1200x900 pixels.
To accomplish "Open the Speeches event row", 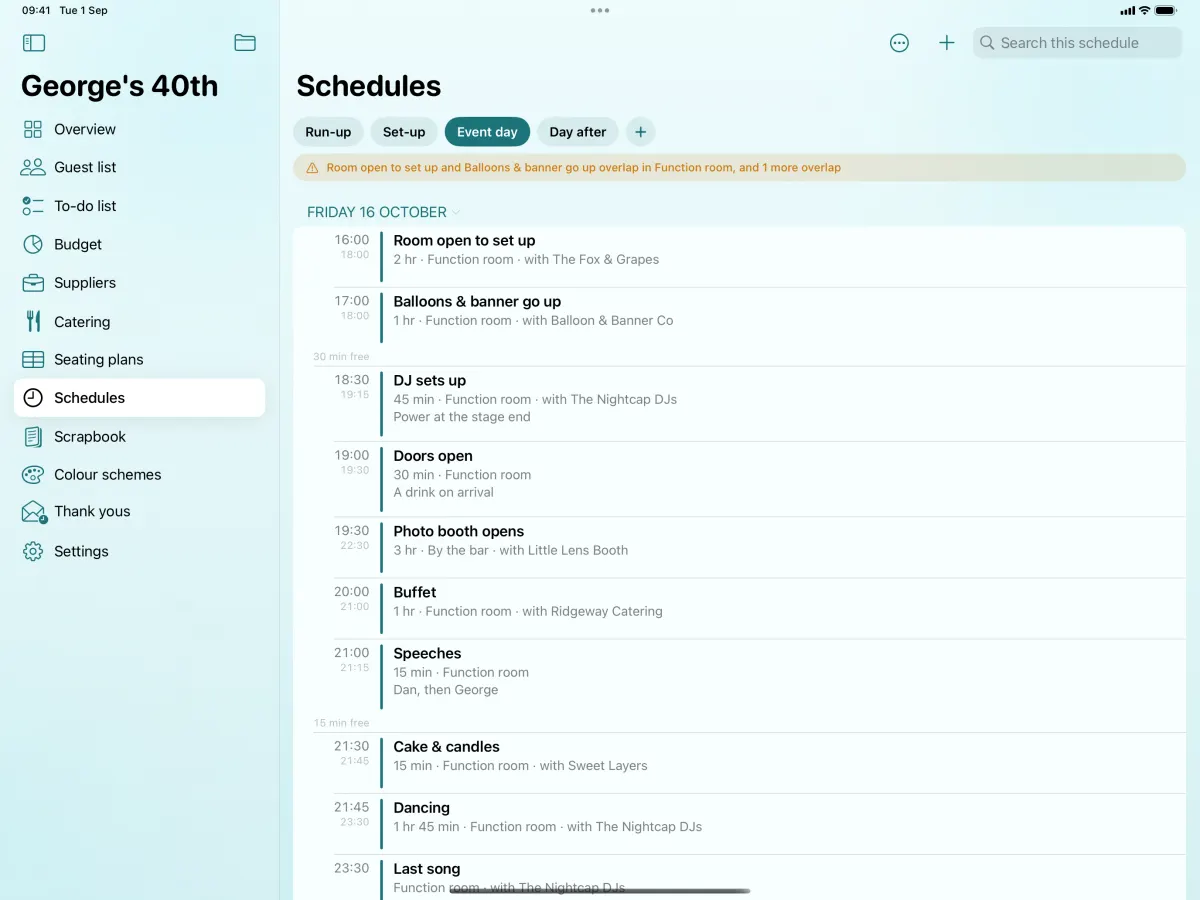I will (739, 676).
